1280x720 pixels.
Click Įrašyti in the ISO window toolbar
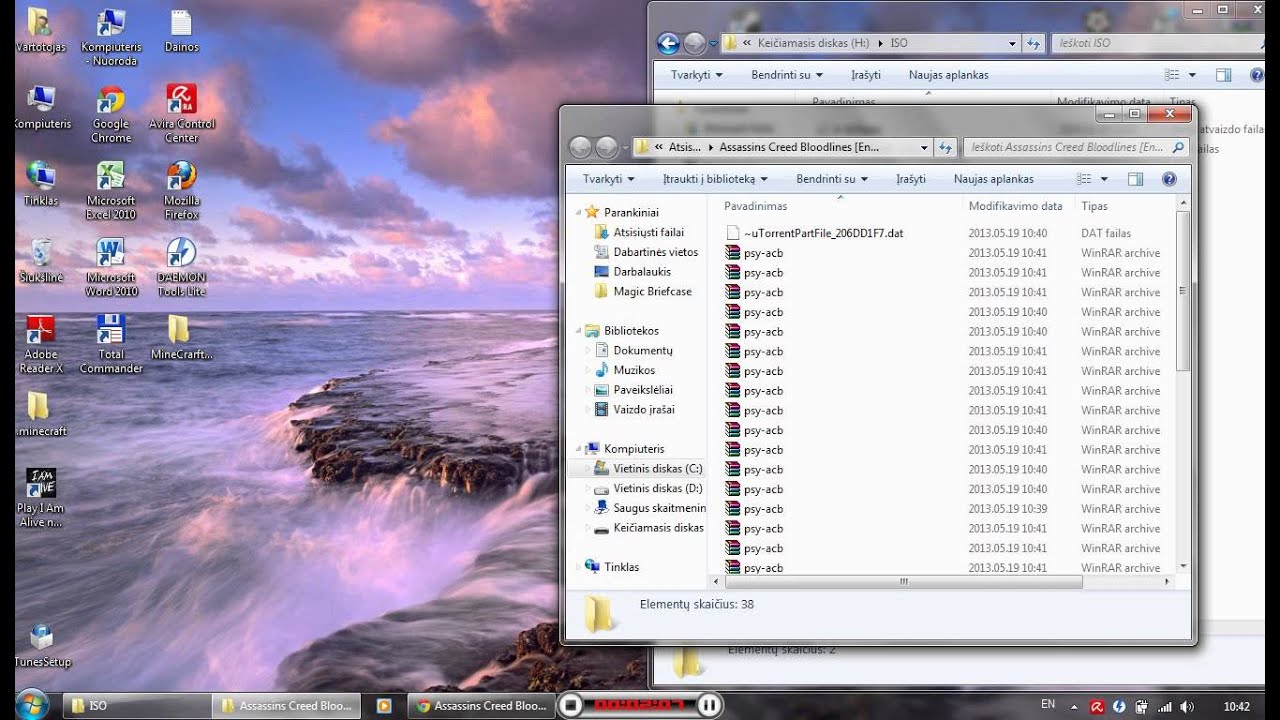pos(866,75)
